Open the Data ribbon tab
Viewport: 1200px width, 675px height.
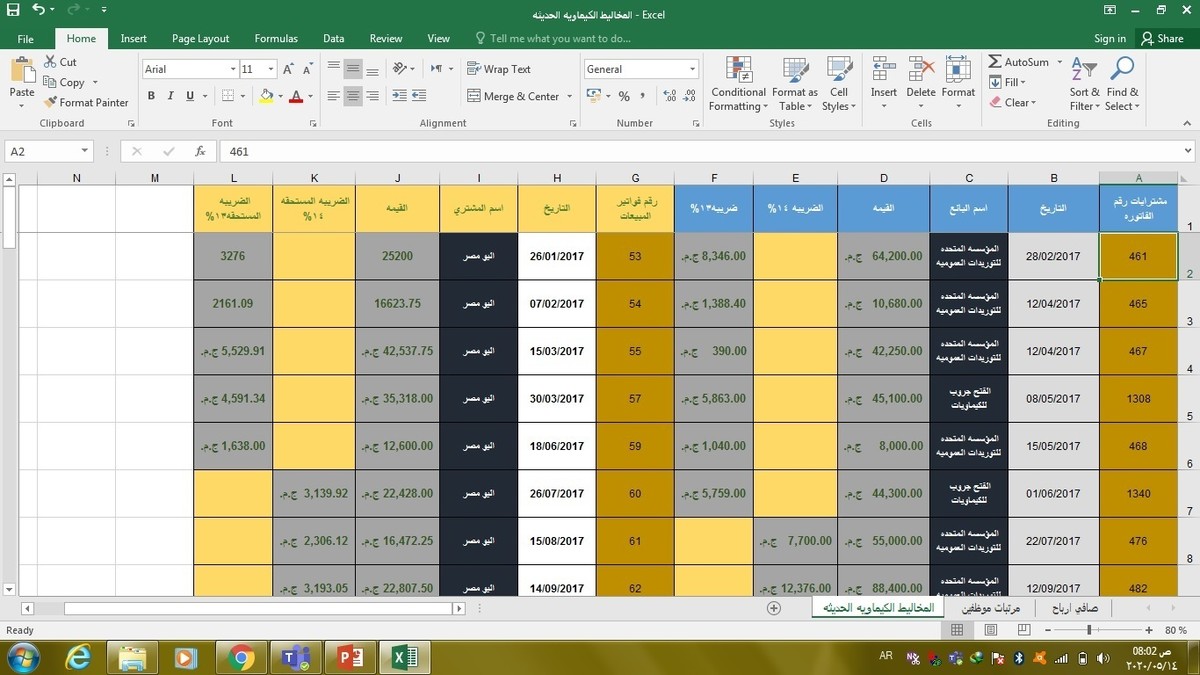pyautogui.click(x=333, y=38)
